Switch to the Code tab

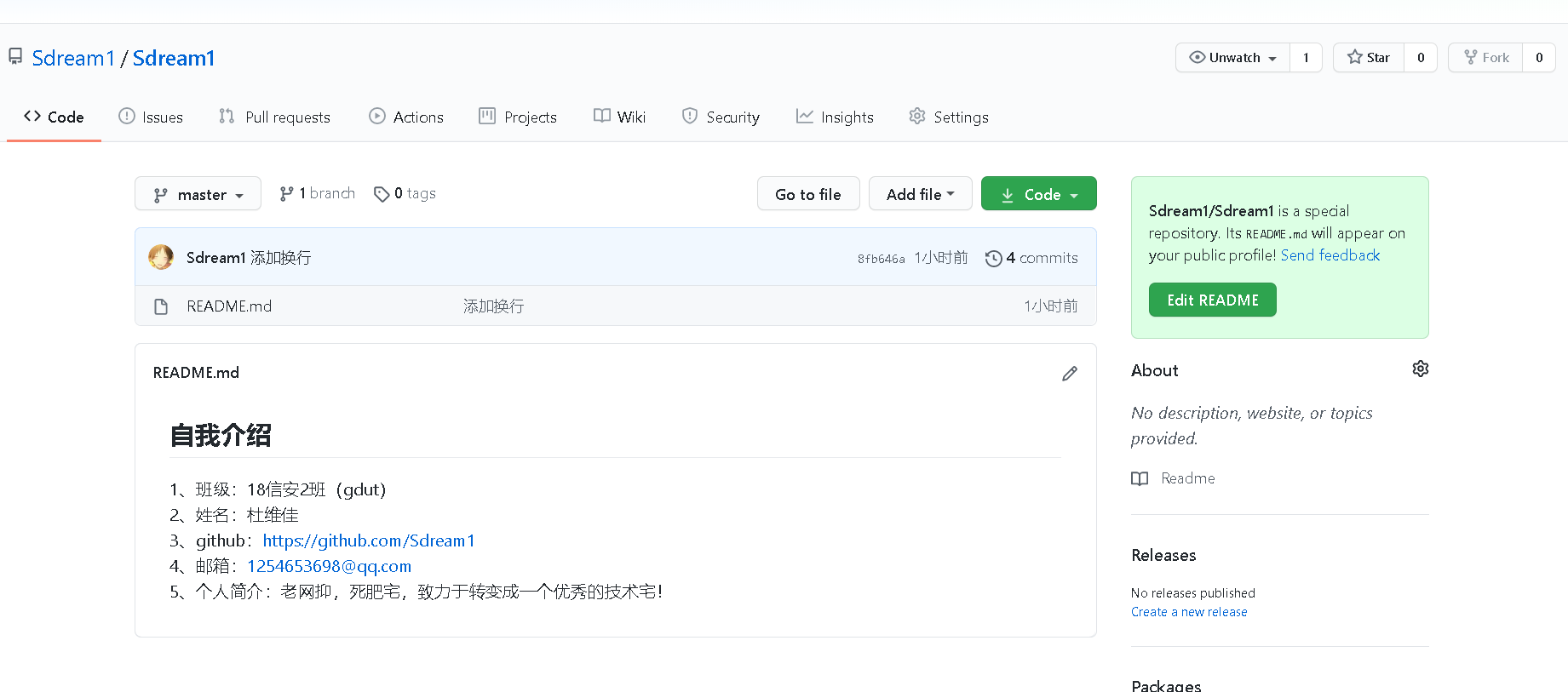[x=54, y=117]
